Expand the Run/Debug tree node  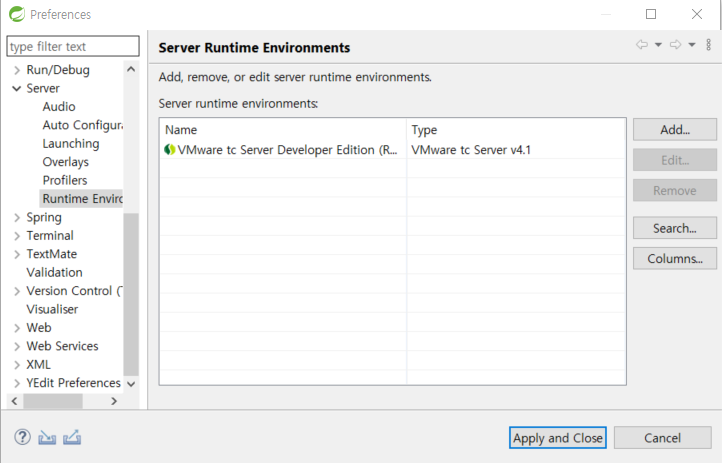pos(17,70)
